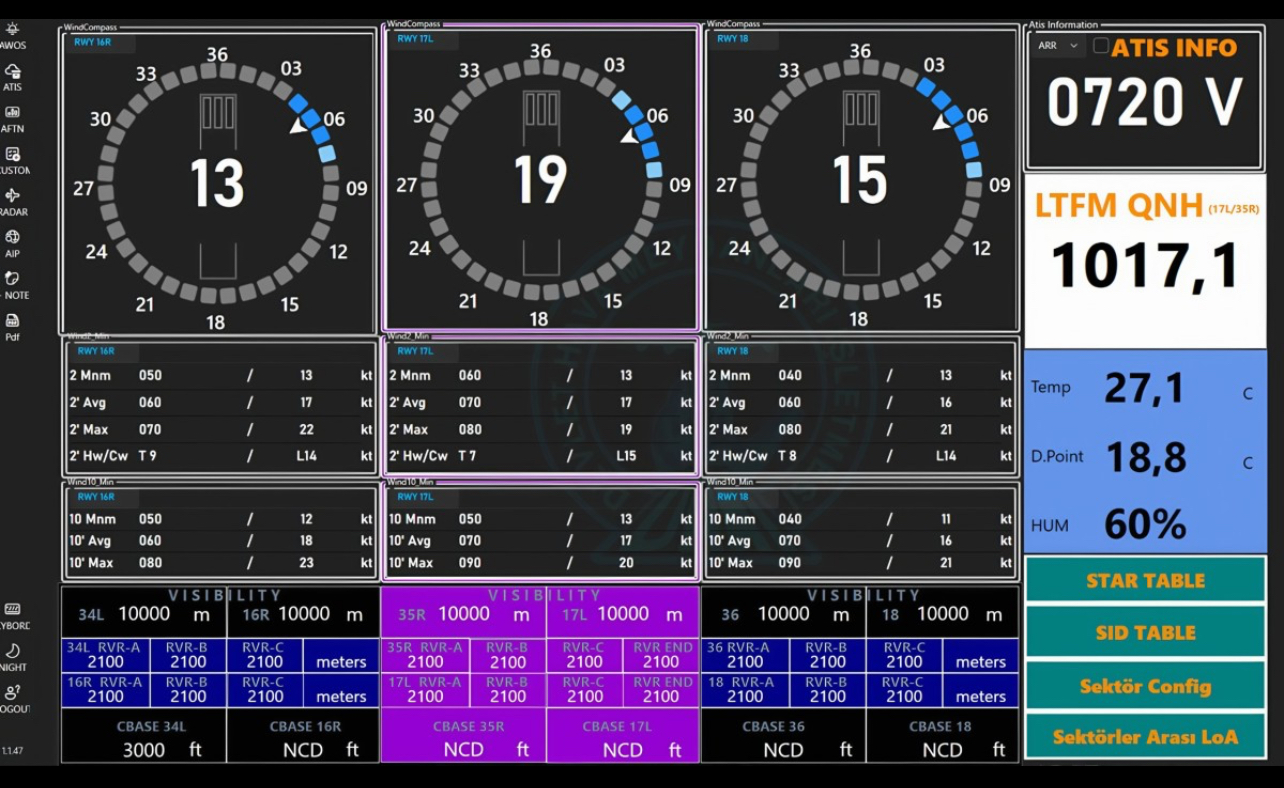Open the AIP globe icon
The image size is (1284, 788).
pos(12,238)
